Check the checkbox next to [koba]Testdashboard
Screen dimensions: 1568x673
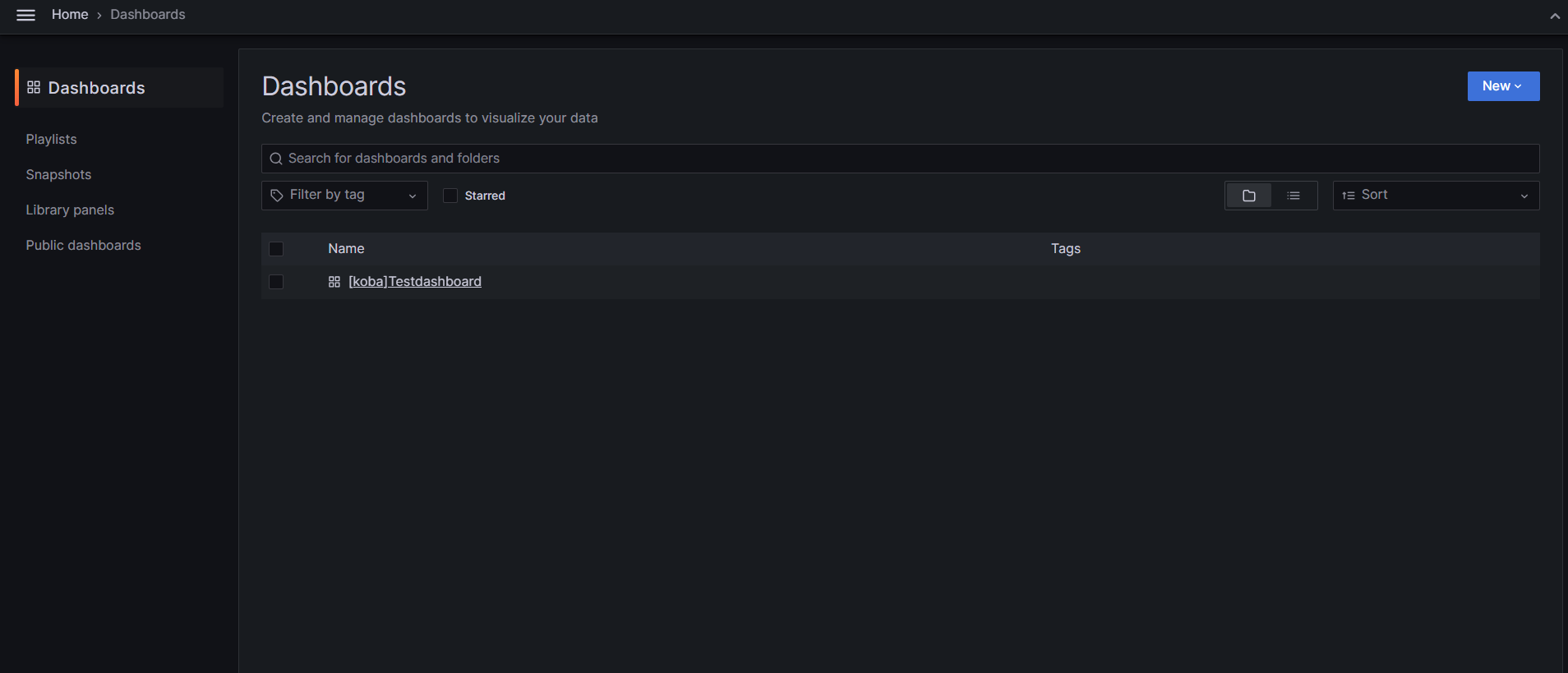(x=276, y=281)
